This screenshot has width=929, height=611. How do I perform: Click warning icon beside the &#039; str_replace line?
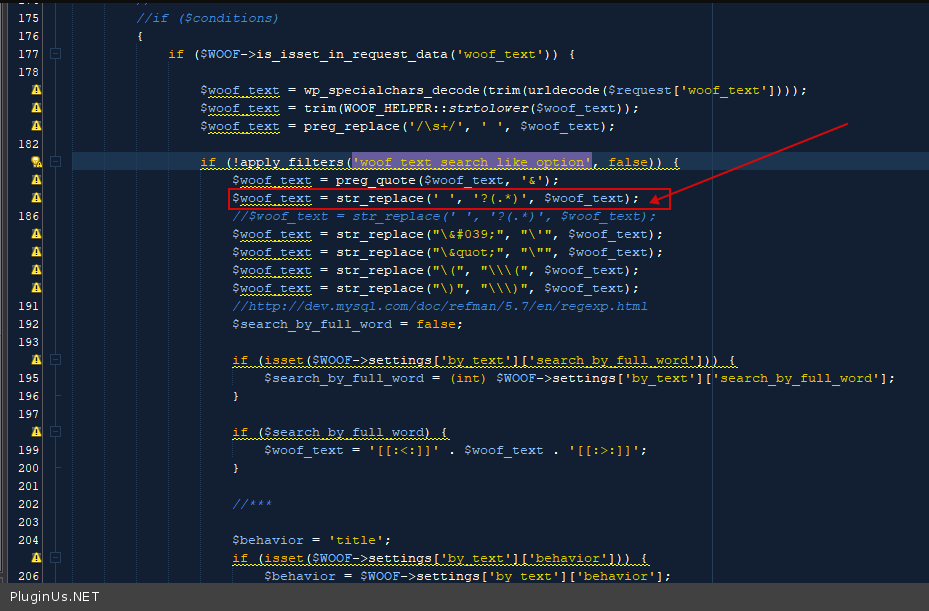37,234
